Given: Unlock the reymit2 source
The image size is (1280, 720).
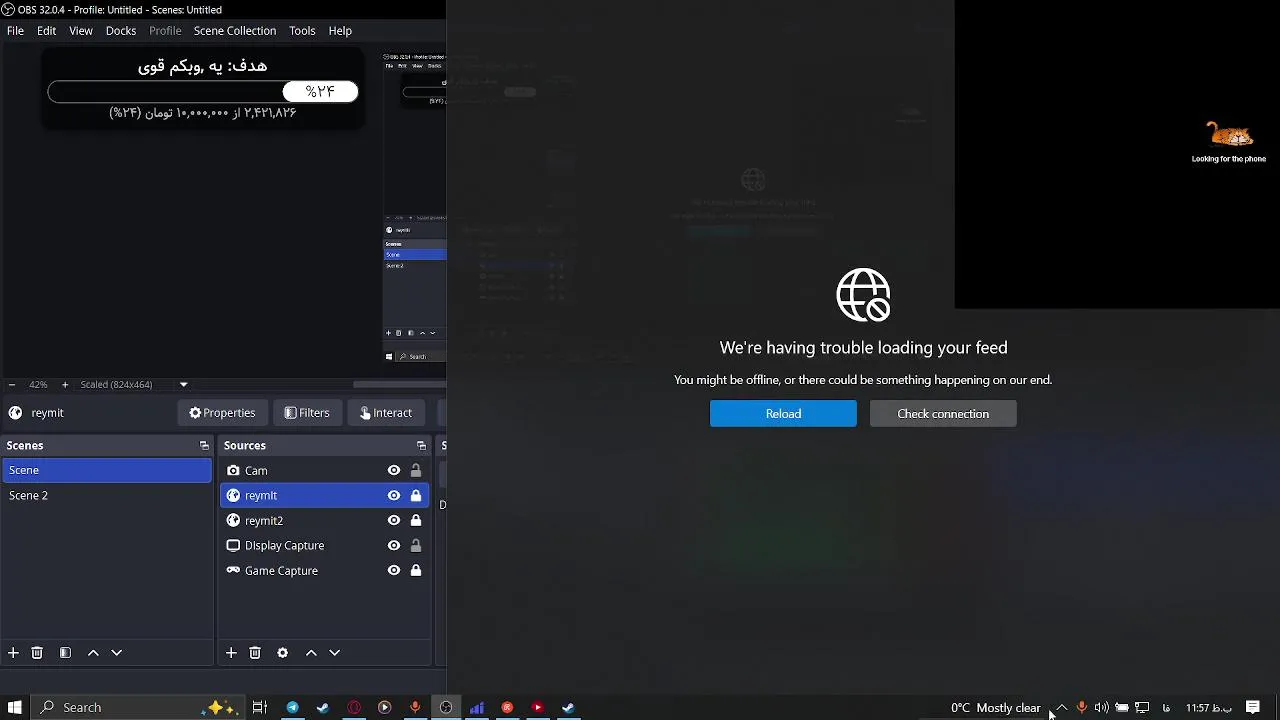Looking at the screenshot, I should 416,521.
